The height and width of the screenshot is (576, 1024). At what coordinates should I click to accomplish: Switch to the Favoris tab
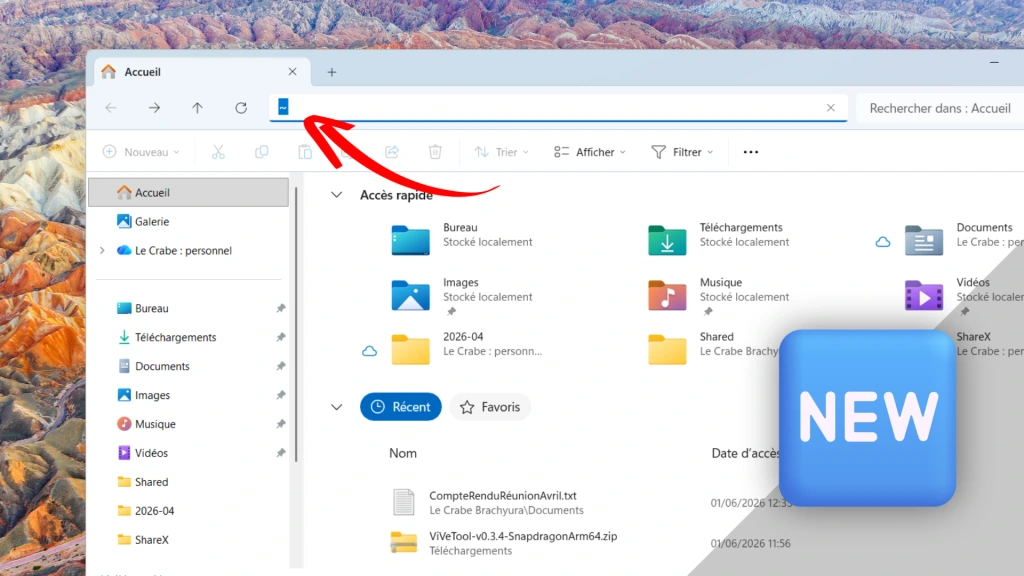point(490,407)
